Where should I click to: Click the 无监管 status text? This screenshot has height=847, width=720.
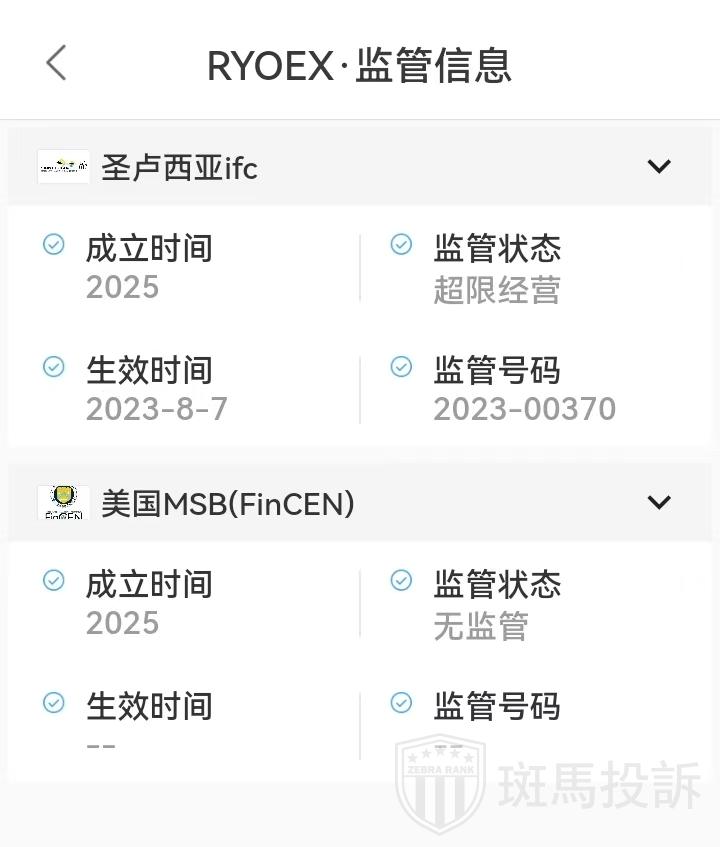click(480, 627)
